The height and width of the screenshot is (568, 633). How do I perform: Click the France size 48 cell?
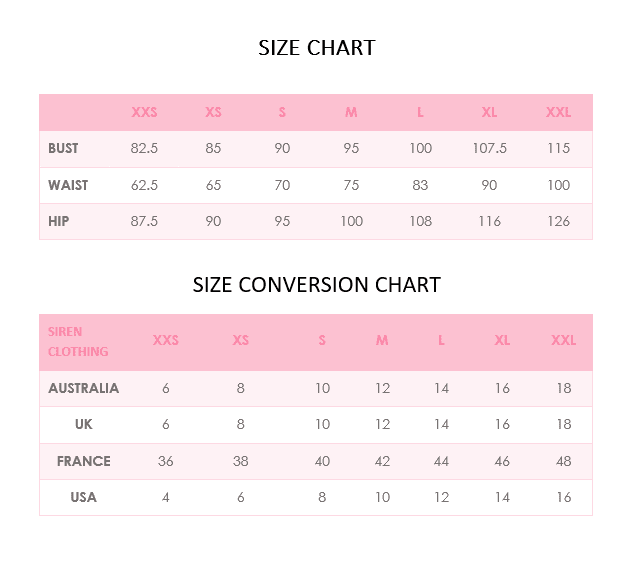[564, 461]
